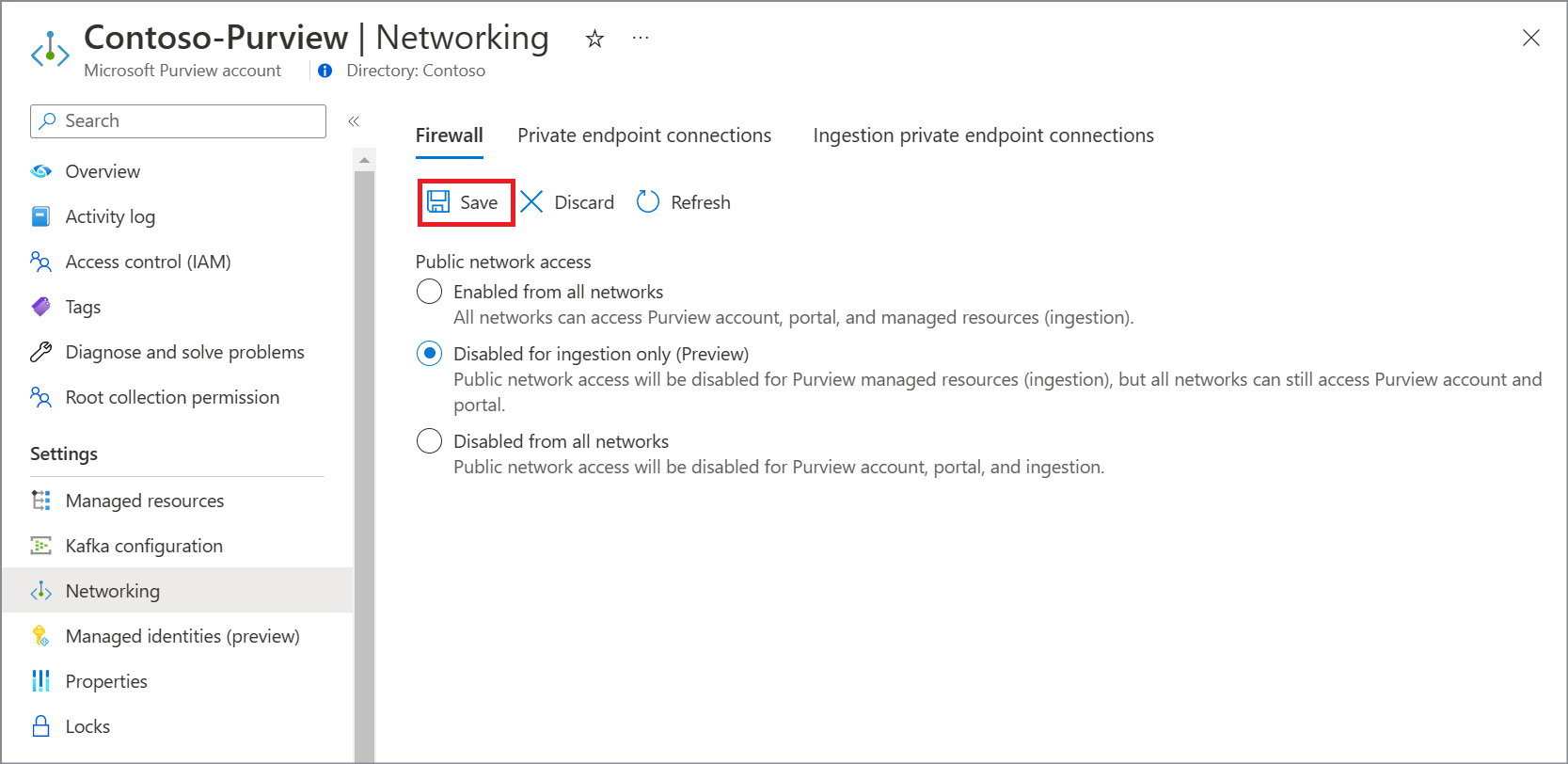Open Access control (IAM)
The width and height of the screenshot is (1568, 764).
point(148,261)
